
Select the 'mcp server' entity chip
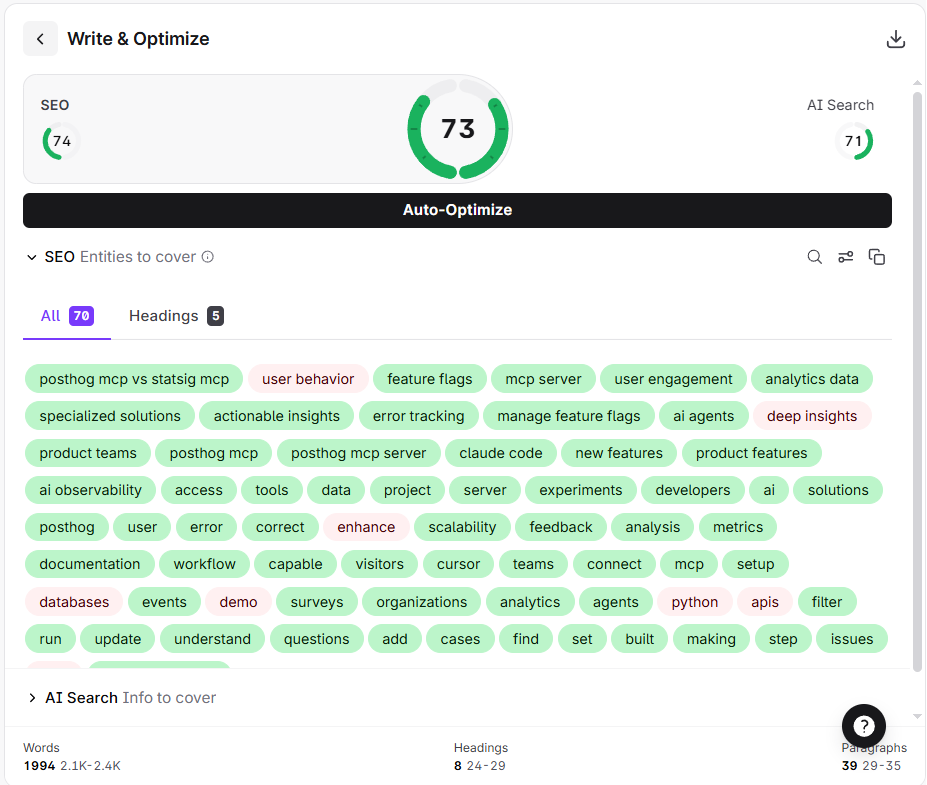543,379
